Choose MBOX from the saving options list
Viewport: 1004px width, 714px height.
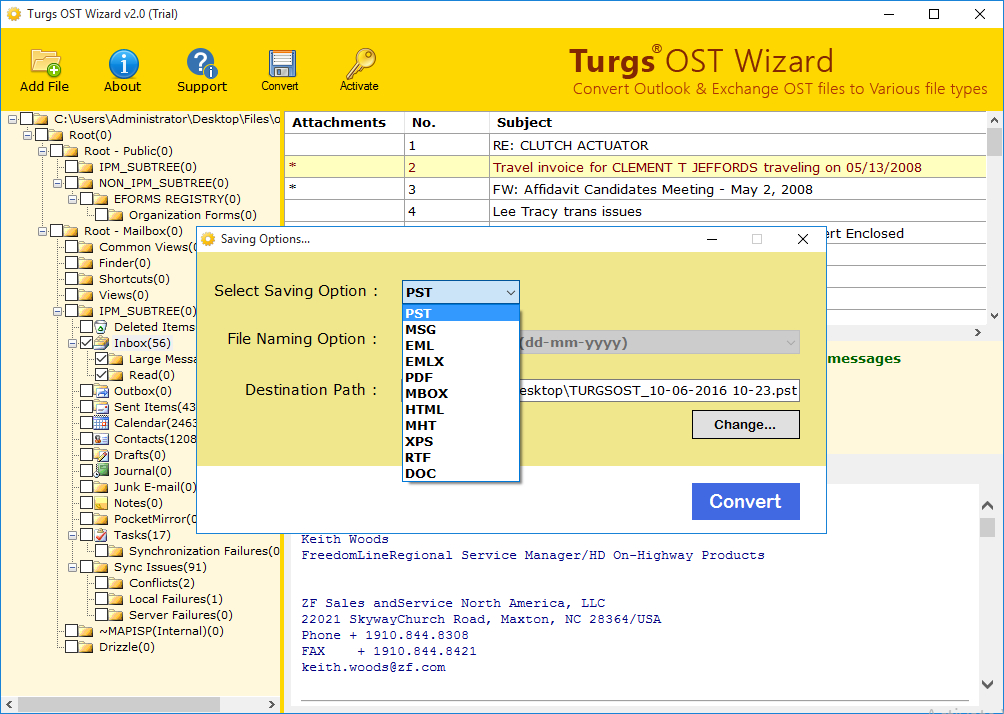click(x=425, y=393)
